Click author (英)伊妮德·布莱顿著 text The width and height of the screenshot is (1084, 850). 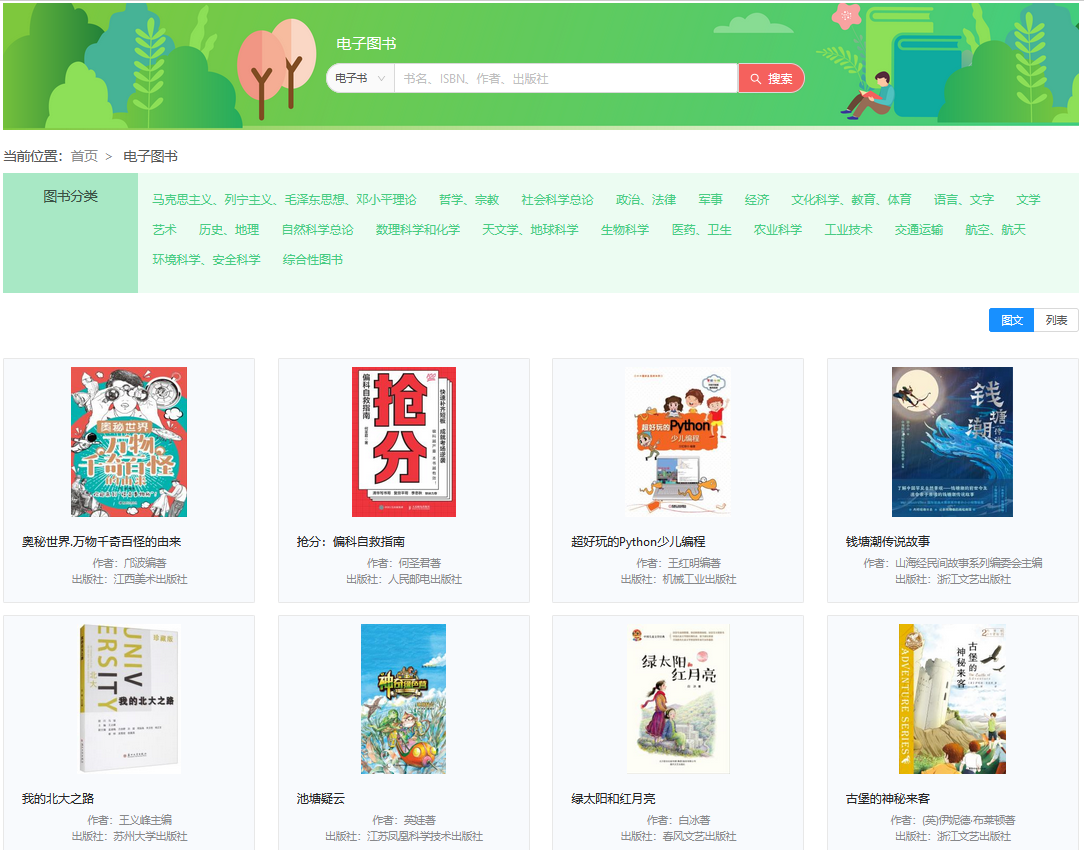coord(969,820)
